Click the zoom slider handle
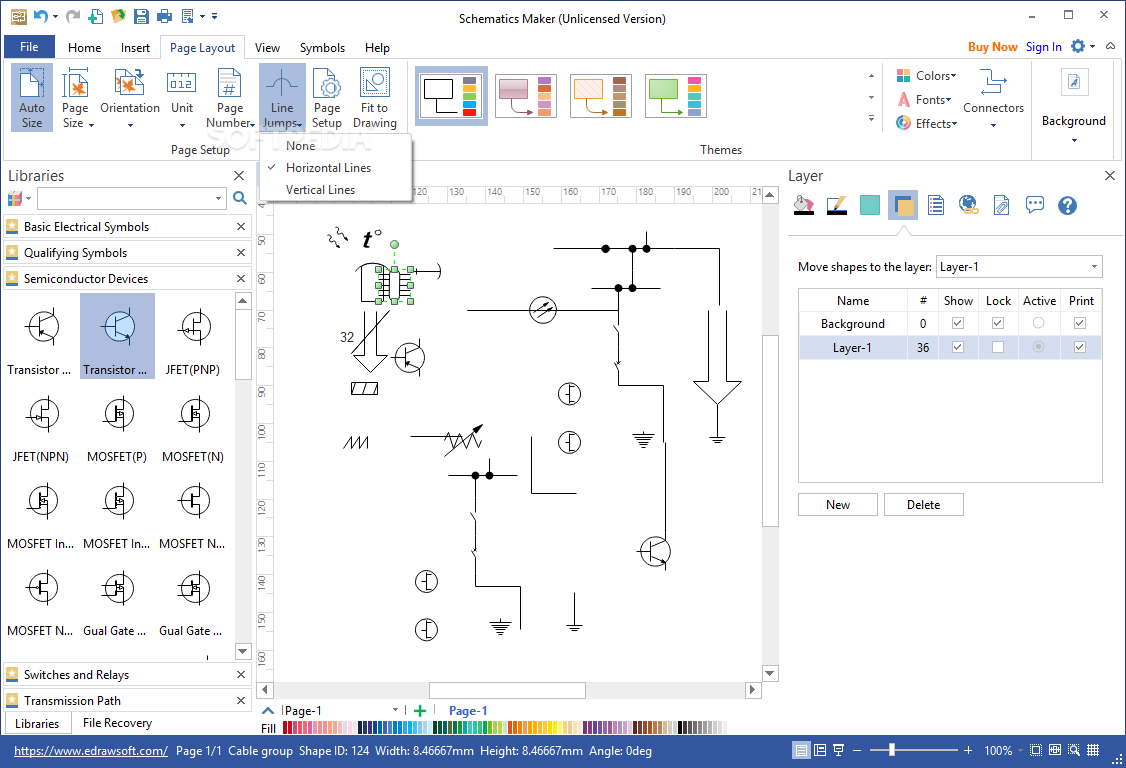Image resolution: width=1126 pixels, height=768 pixels. (x=891, y=750)
